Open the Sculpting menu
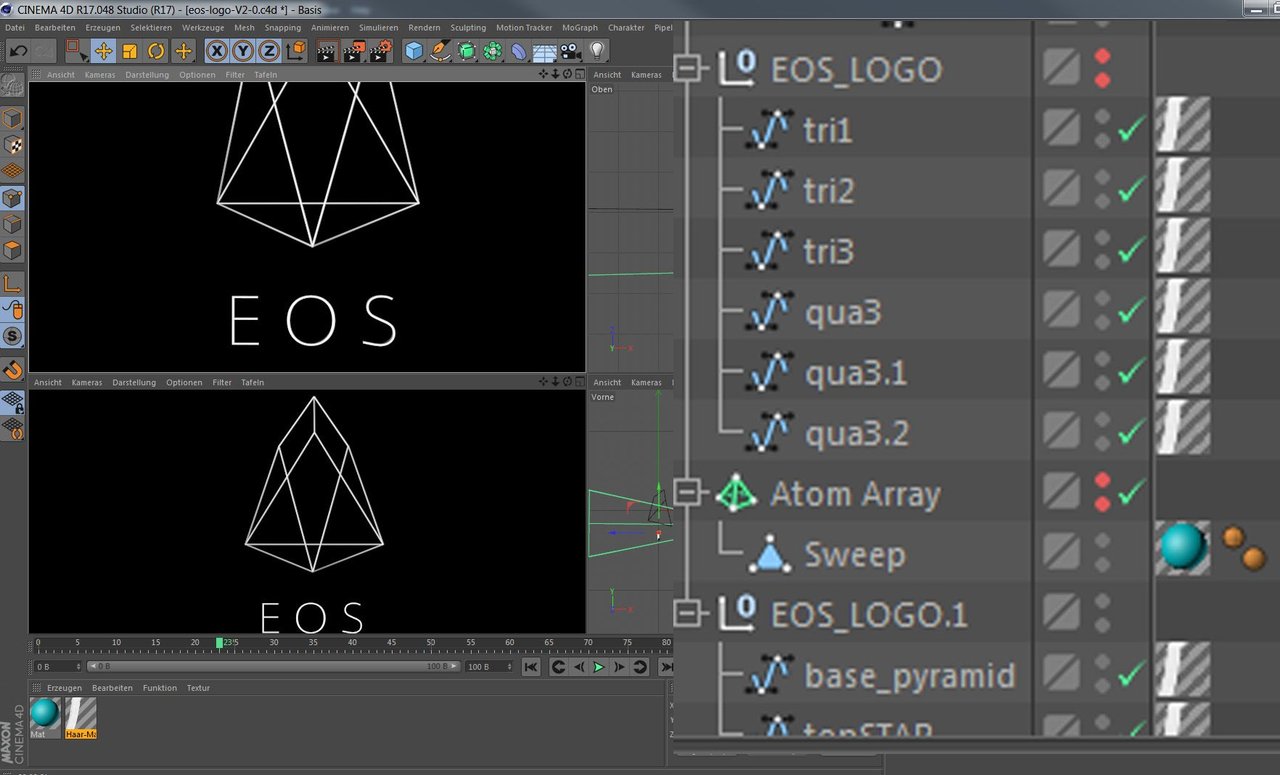Image resolution: width=1280 pixels, height=775 pixels. [468, 28]
